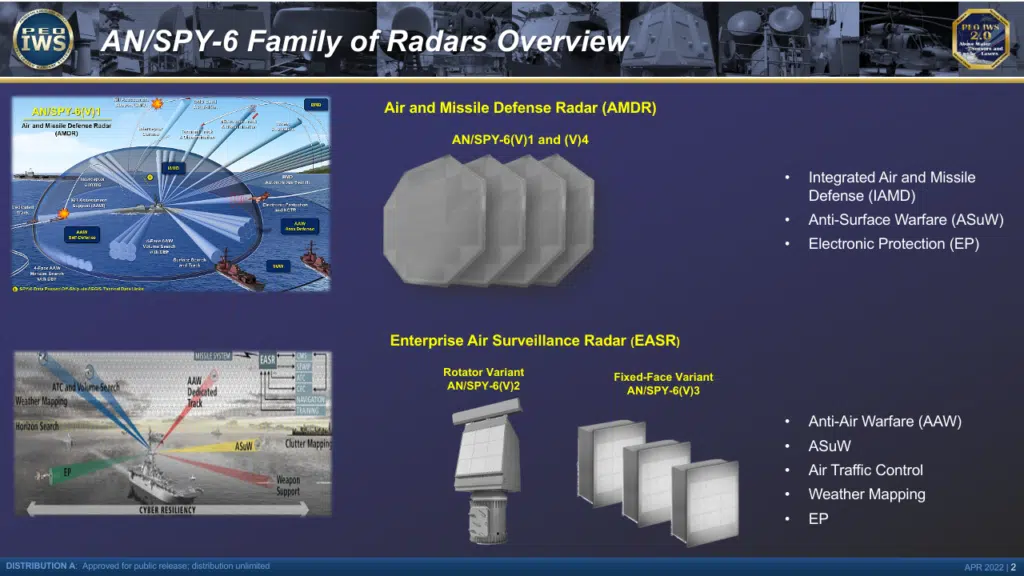Open the EASR ship mission diagram image
Screen dimensions: 1024x576
[173, 434]
